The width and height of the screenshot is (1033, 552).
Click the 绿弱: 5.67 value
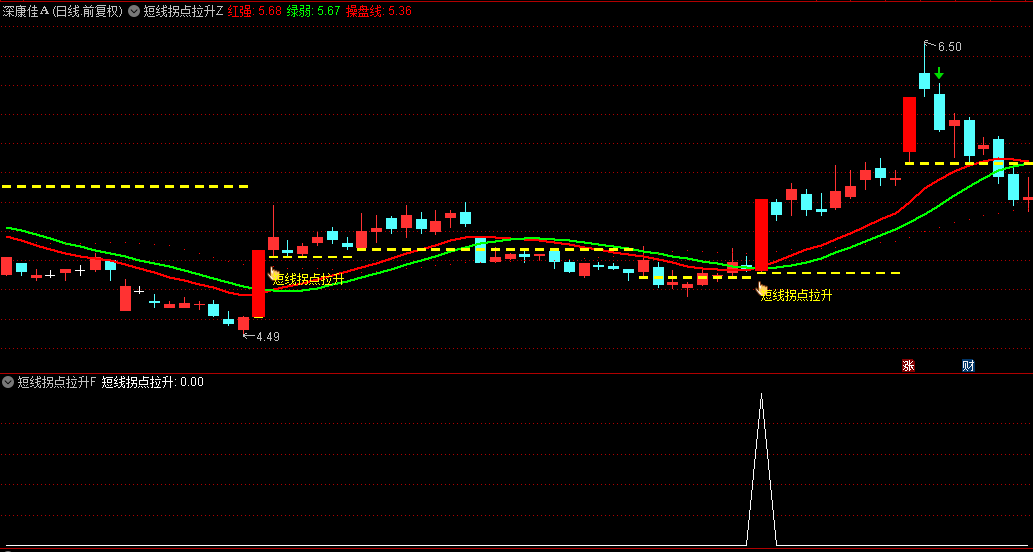click(314, 11)
